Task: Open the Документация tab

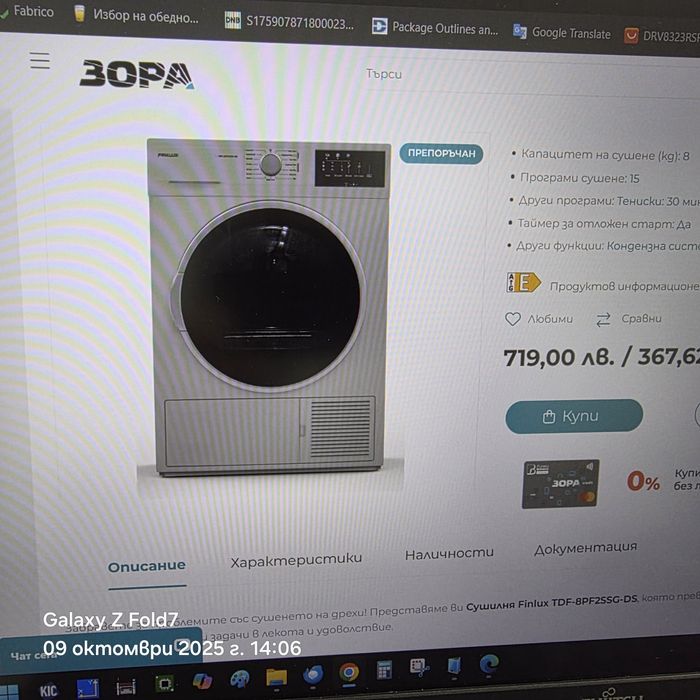Action: [585, 548]
